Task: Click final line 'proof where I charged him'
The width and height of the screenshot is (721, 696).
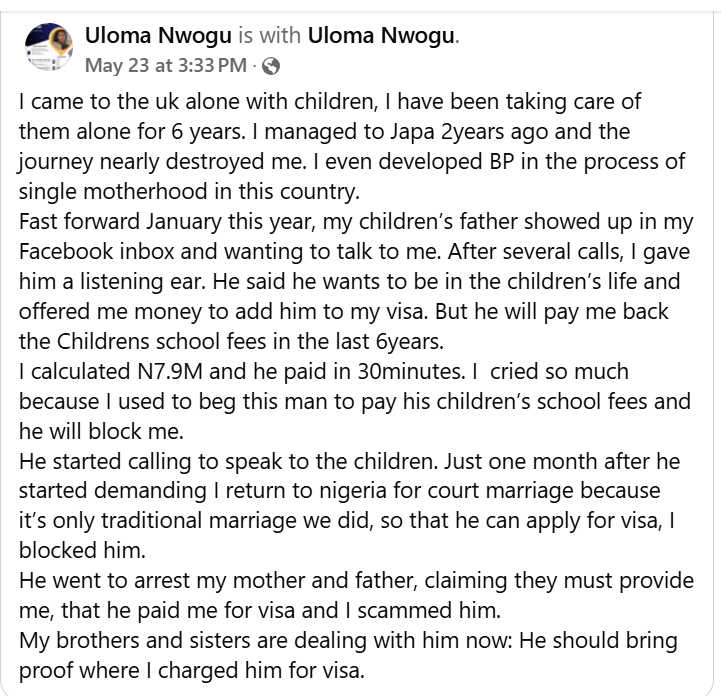Action: click(x=192, y=670)
